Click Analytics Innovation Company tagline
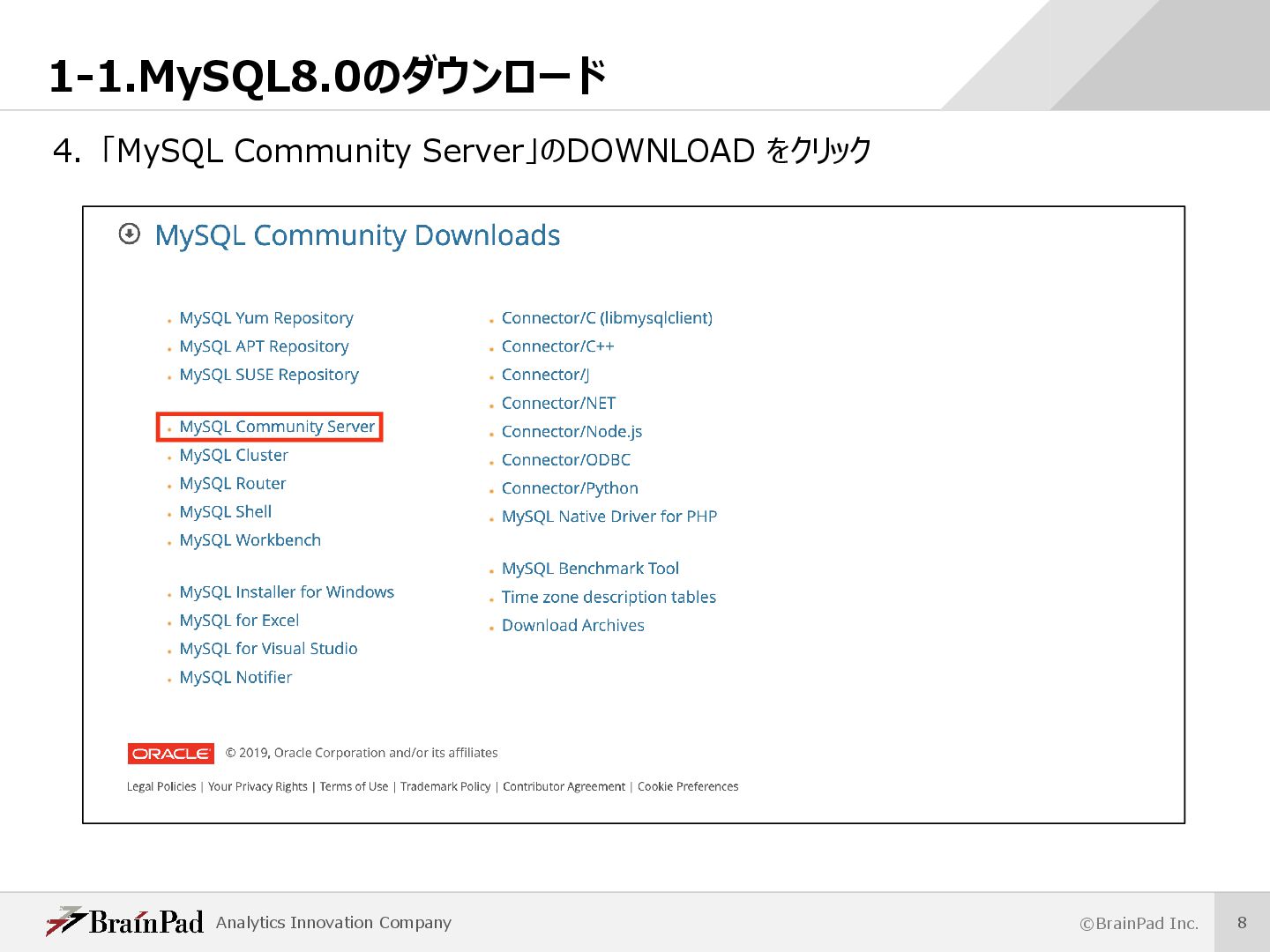1270x952 pixels. (x=333, y=923)
